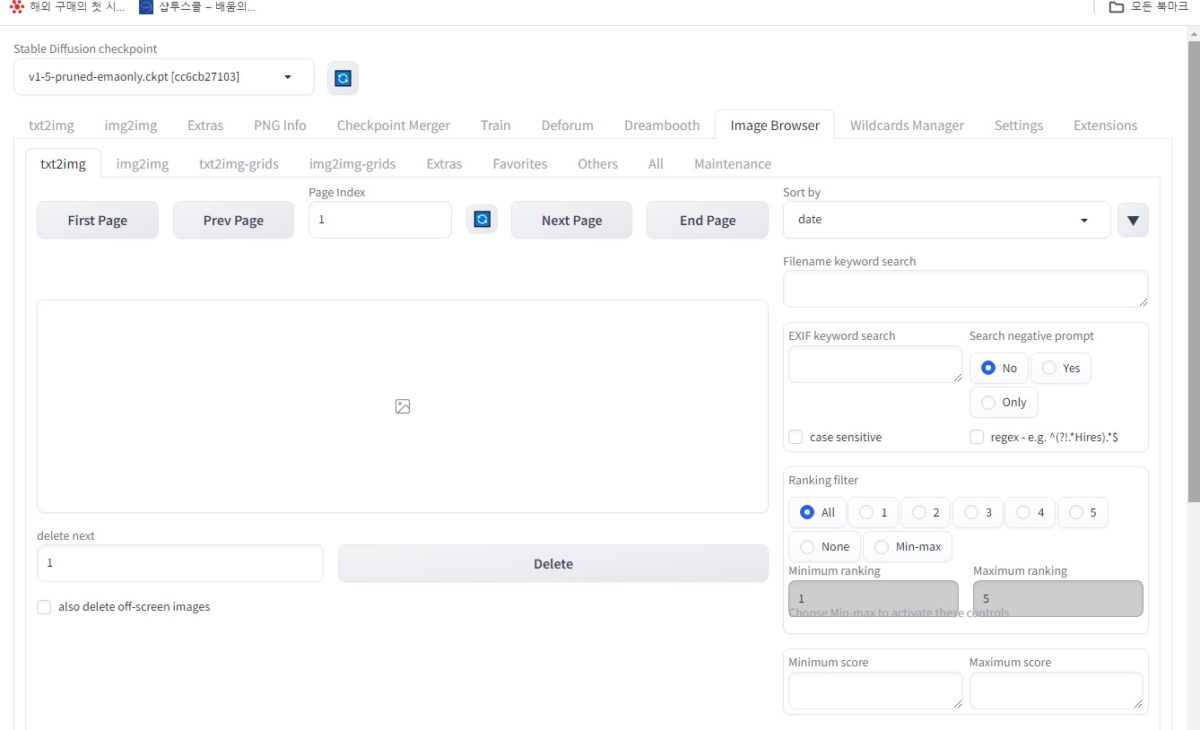The height and width of the screenshot is (730, 1200).
Task: Click the Page Index input field
Action: point(380,220)
